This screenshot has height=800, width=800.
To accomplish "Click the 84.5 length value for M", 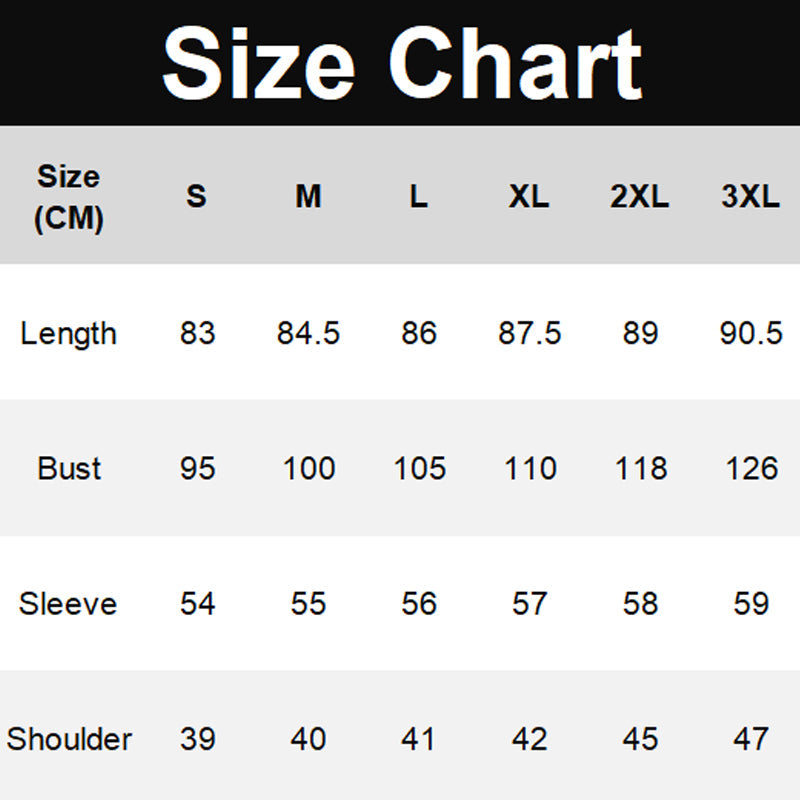I will tap(308, 333).
